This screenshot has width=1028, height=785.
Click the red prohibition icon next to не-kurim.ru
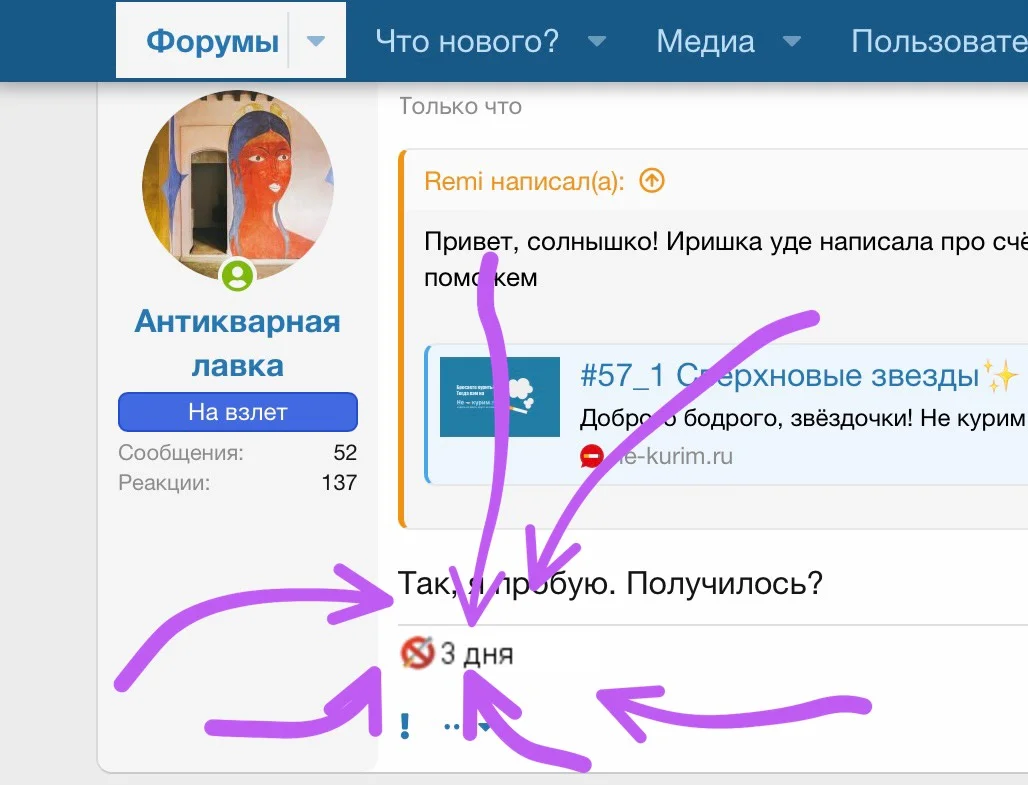592,457
